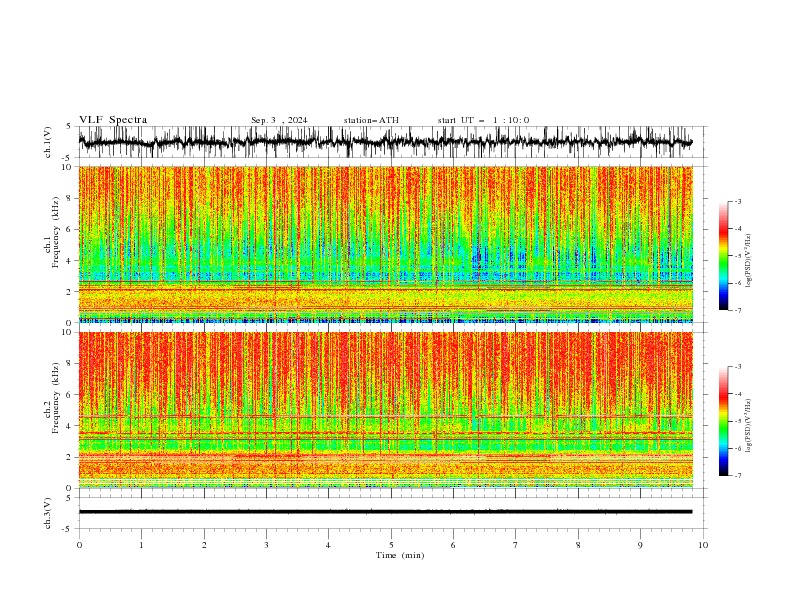Image resolution: width=792 pixels, height=612 pixels.
Task: Click the 'Time (min)' axis label
Action: [x=400, y=555]
